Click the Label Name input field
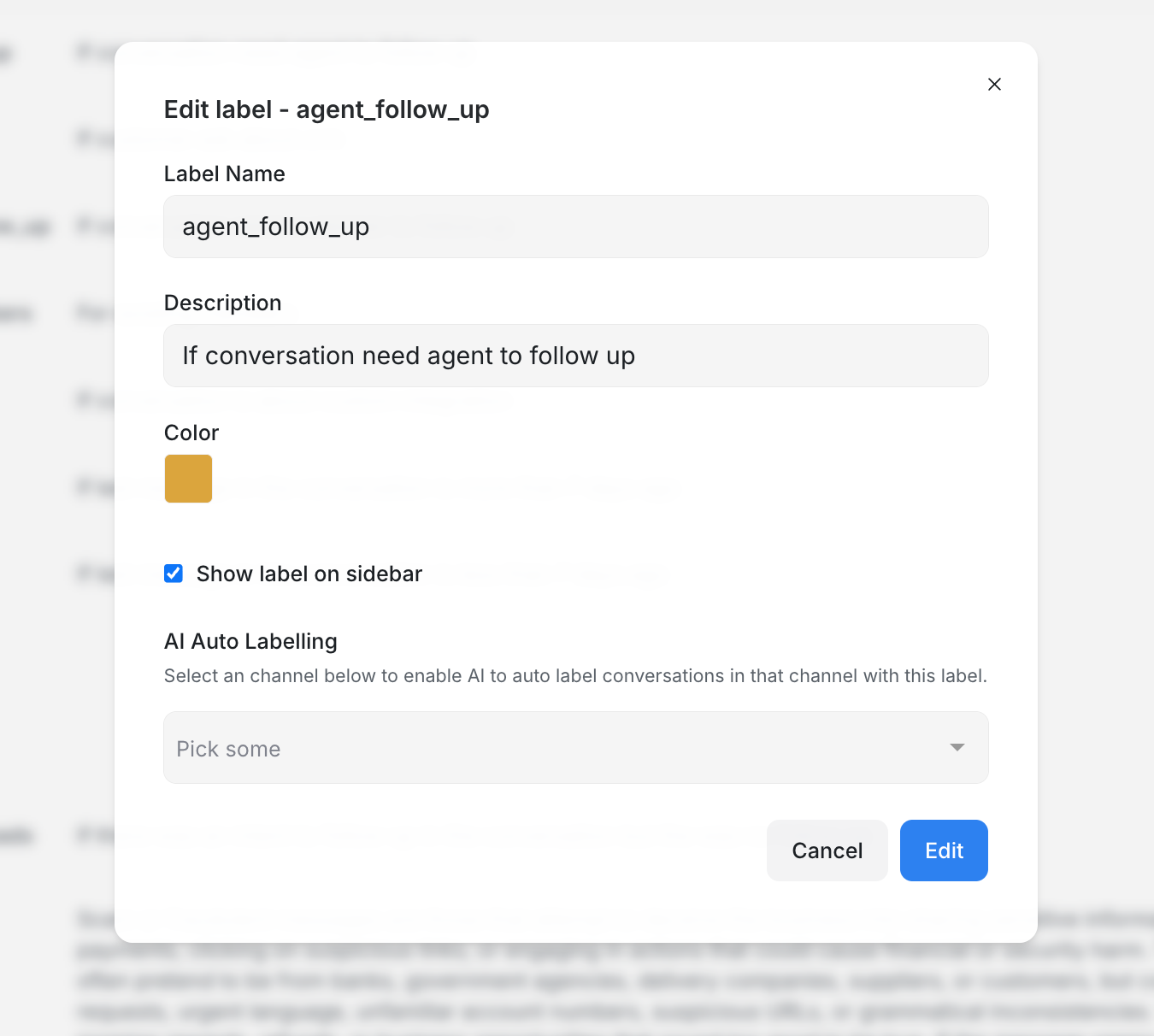 pyautogui.click(x=575, y=227)
